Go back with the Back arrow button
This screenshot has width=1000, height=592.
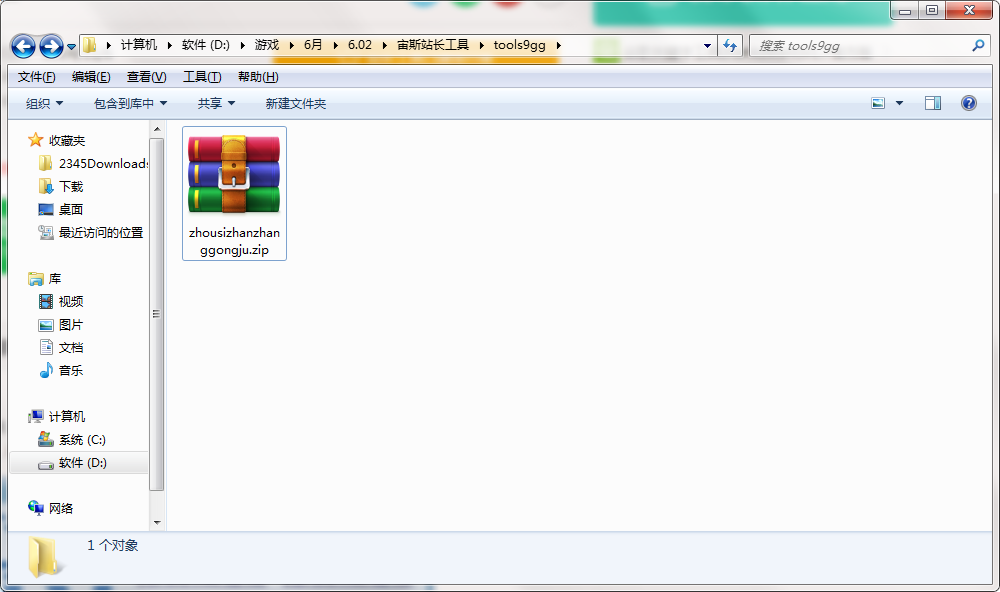click(x=24, y=46)
